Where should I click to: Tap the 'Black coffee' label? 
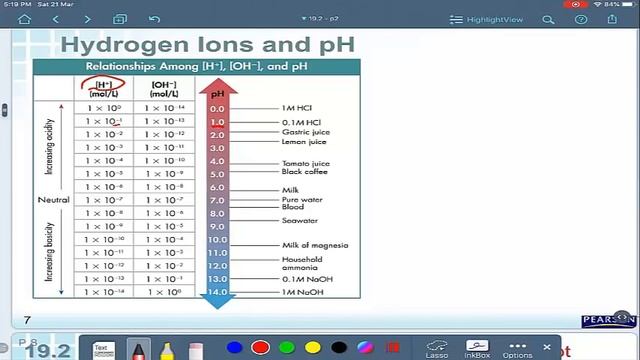(304, 172)
